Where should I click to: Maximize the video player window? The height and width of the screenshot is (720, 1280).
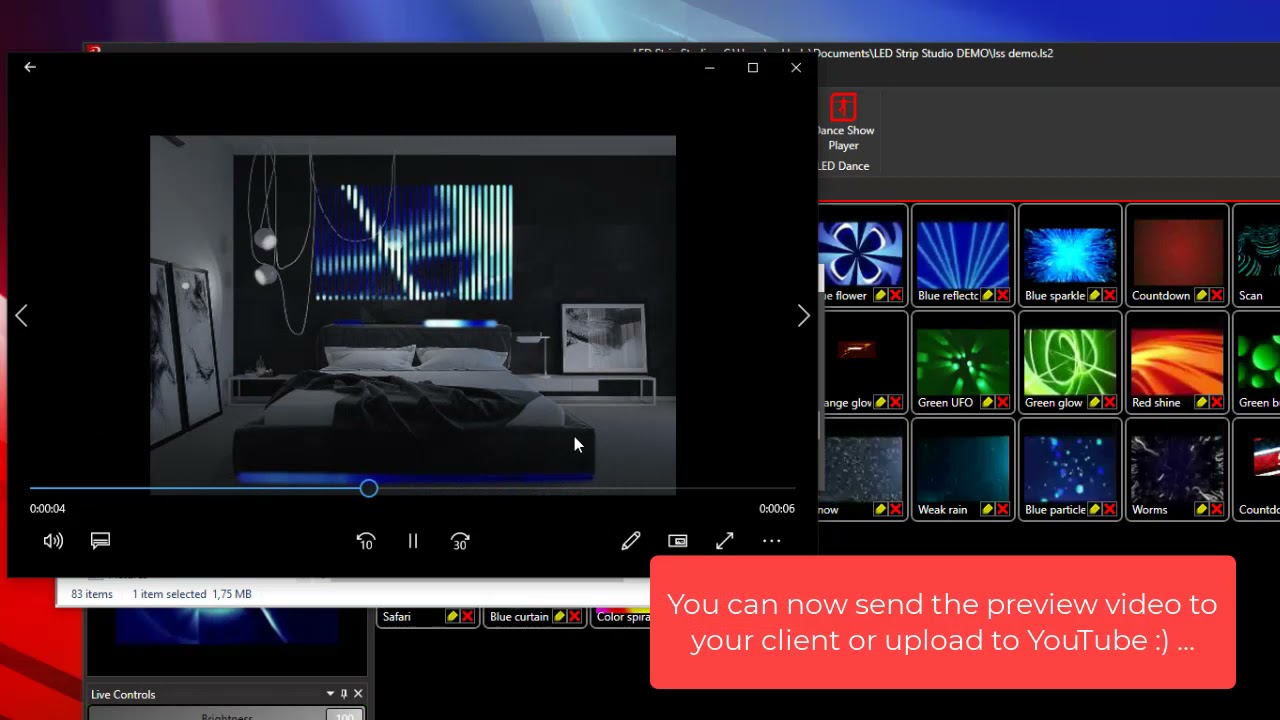(x=753, y=68)
